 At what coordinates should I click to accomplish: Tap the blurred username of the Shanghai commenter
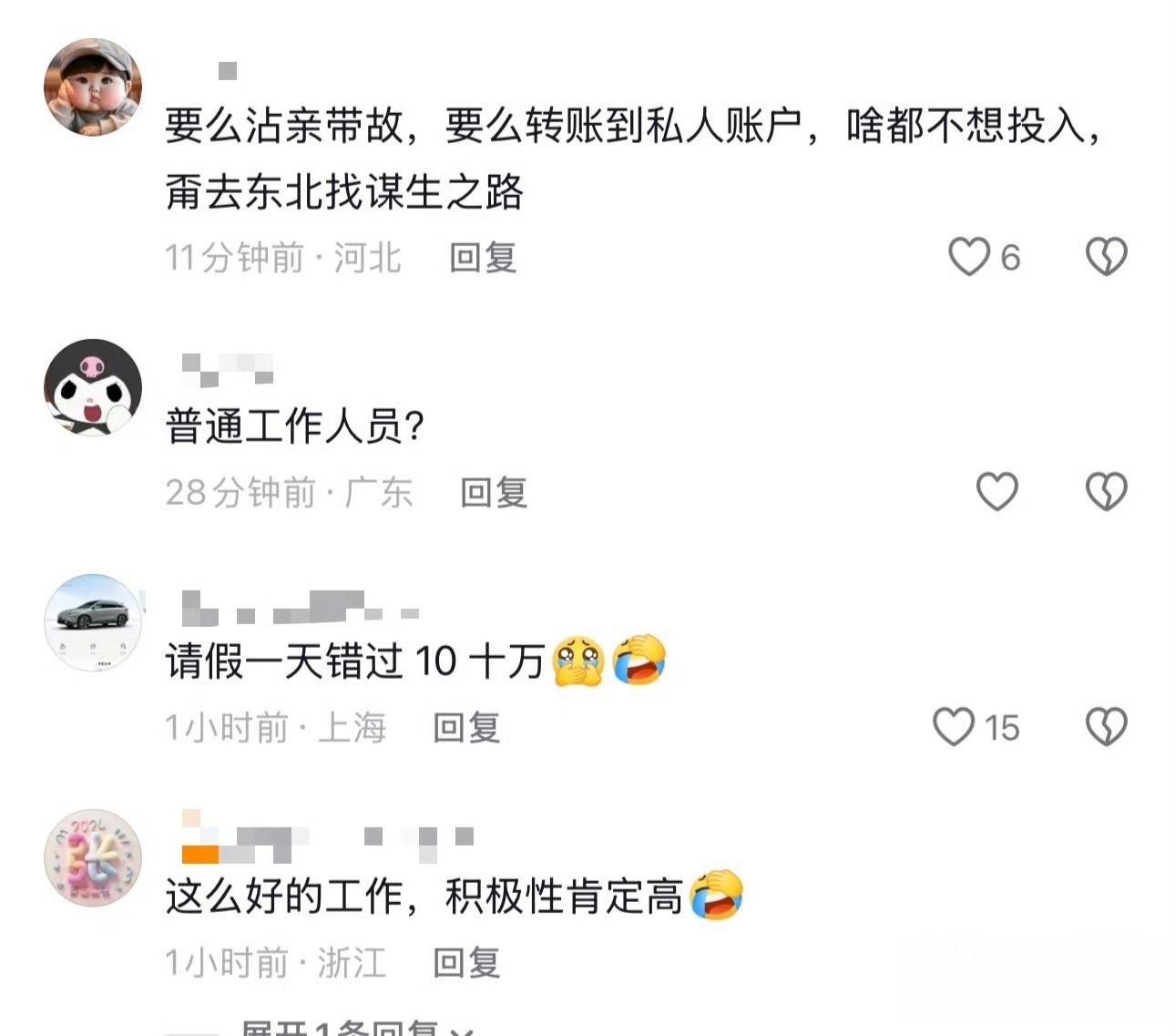[x=301, y=608]
